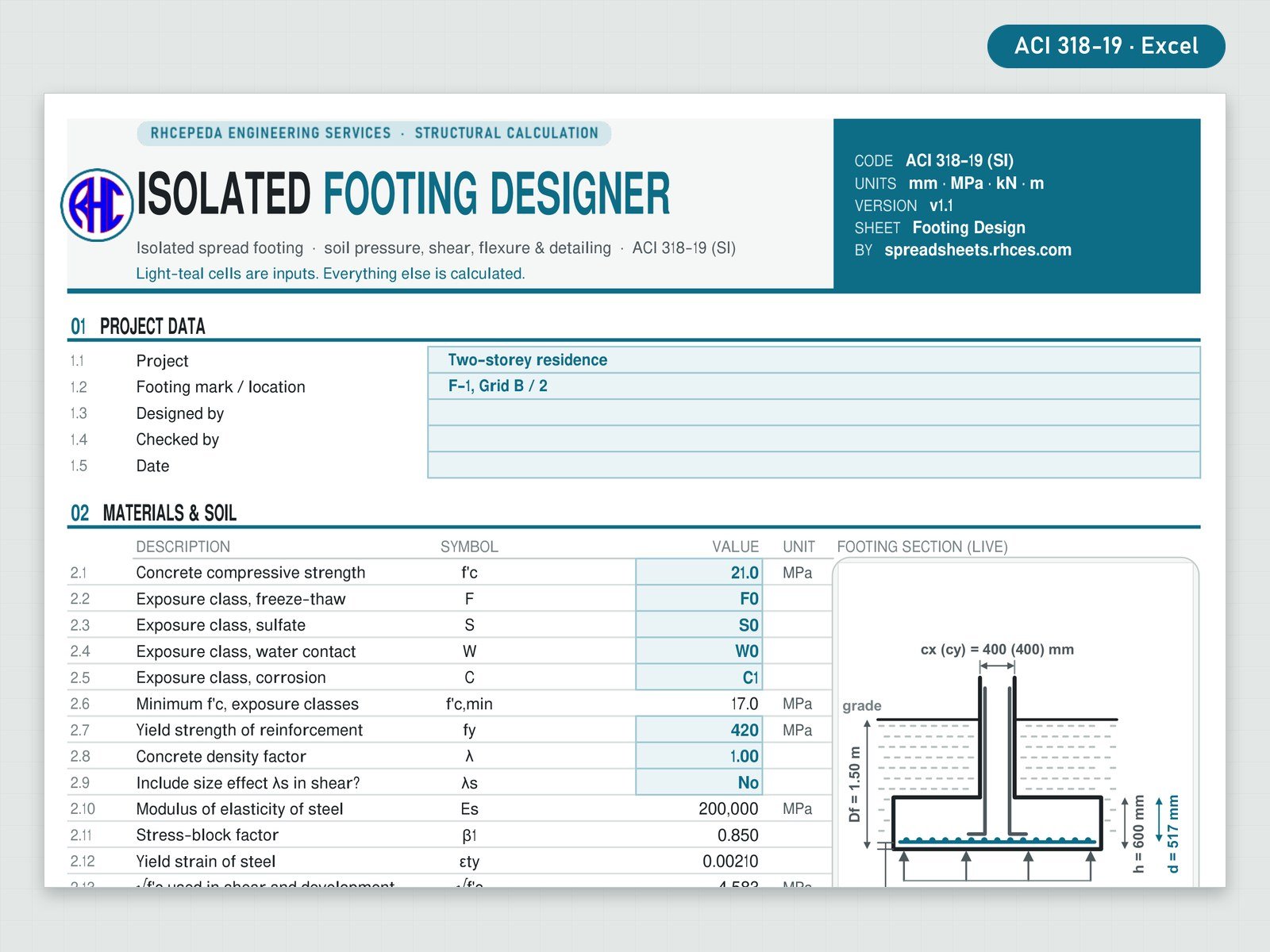The image size is (1270, 952).
Task: Select the f'c value cell 21.0
Action: 699,572
